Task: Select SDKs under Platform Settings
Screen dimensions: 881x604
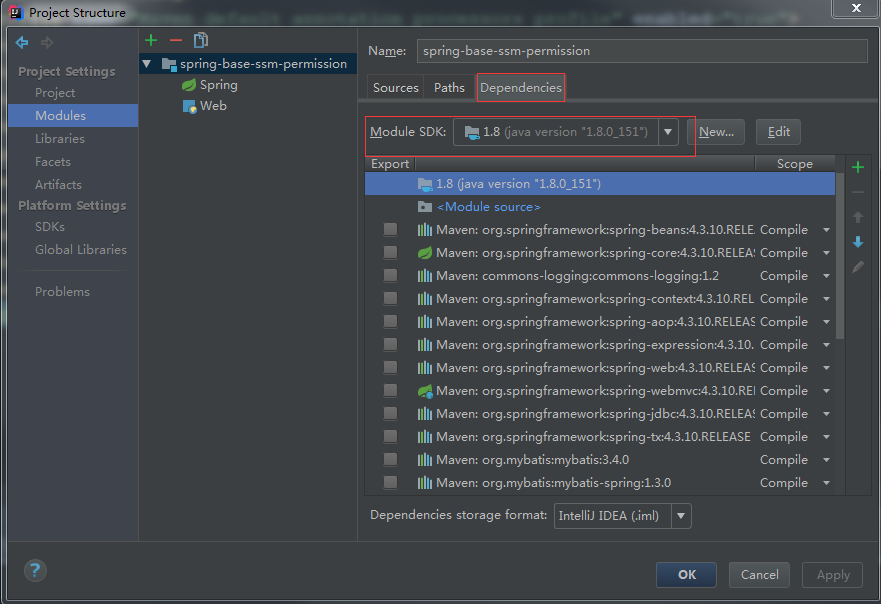Action: [49, 227]
